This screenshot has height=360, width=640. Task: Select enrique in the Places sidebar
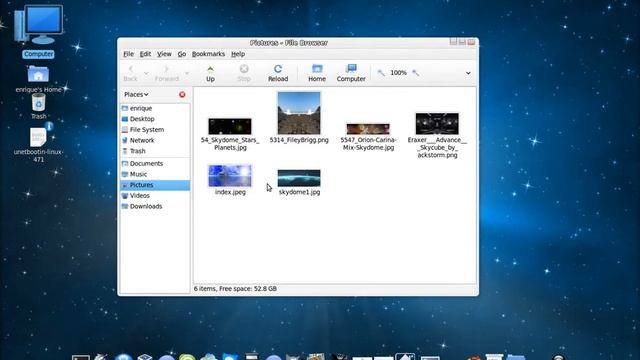point(155,108)
